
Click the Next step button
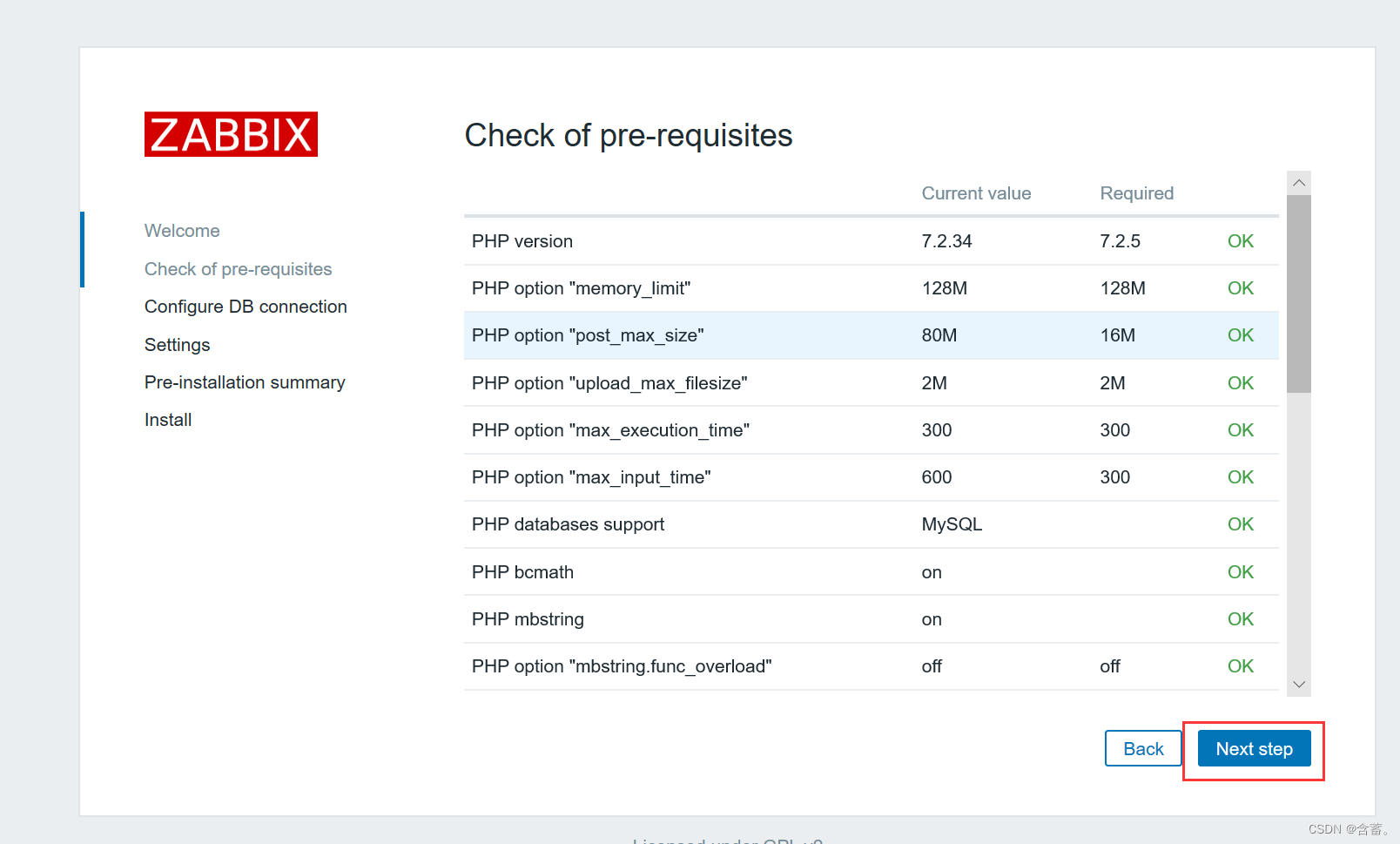[1254, 749]
